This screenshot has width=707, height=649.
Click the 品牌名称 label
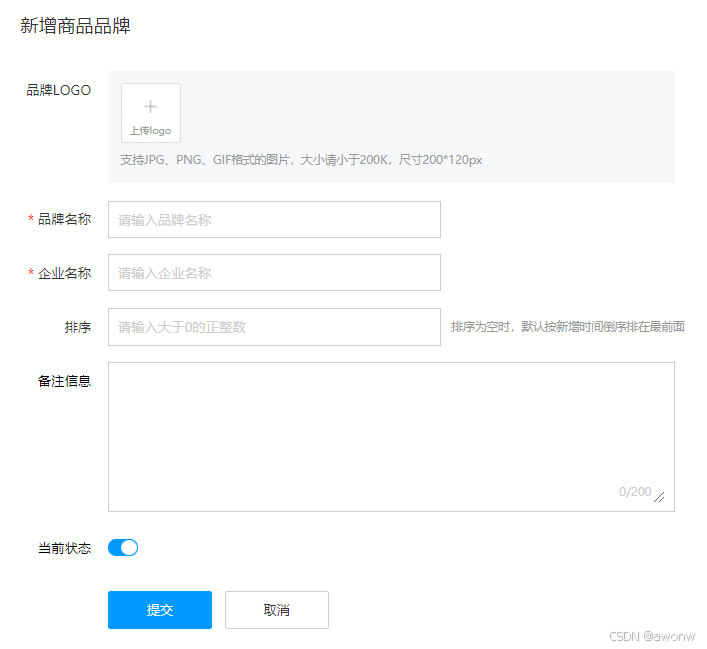coord(64,219)
